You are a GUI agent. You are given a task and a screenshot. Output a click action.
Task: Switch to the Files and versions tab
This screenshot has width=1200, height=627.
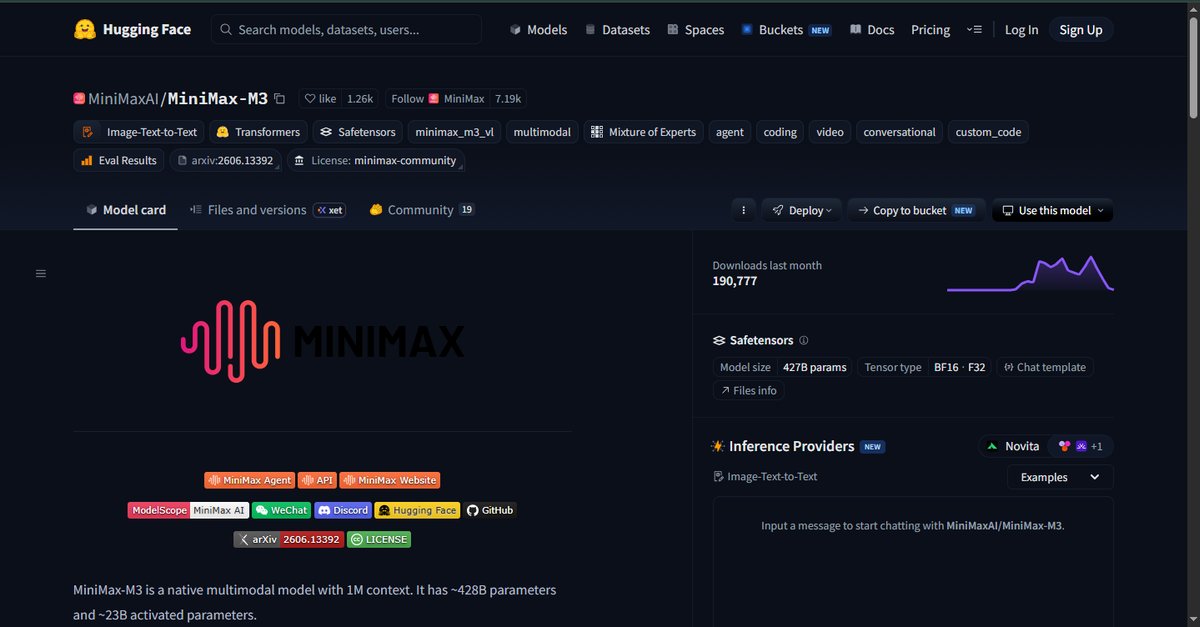(x=267, y=210)
